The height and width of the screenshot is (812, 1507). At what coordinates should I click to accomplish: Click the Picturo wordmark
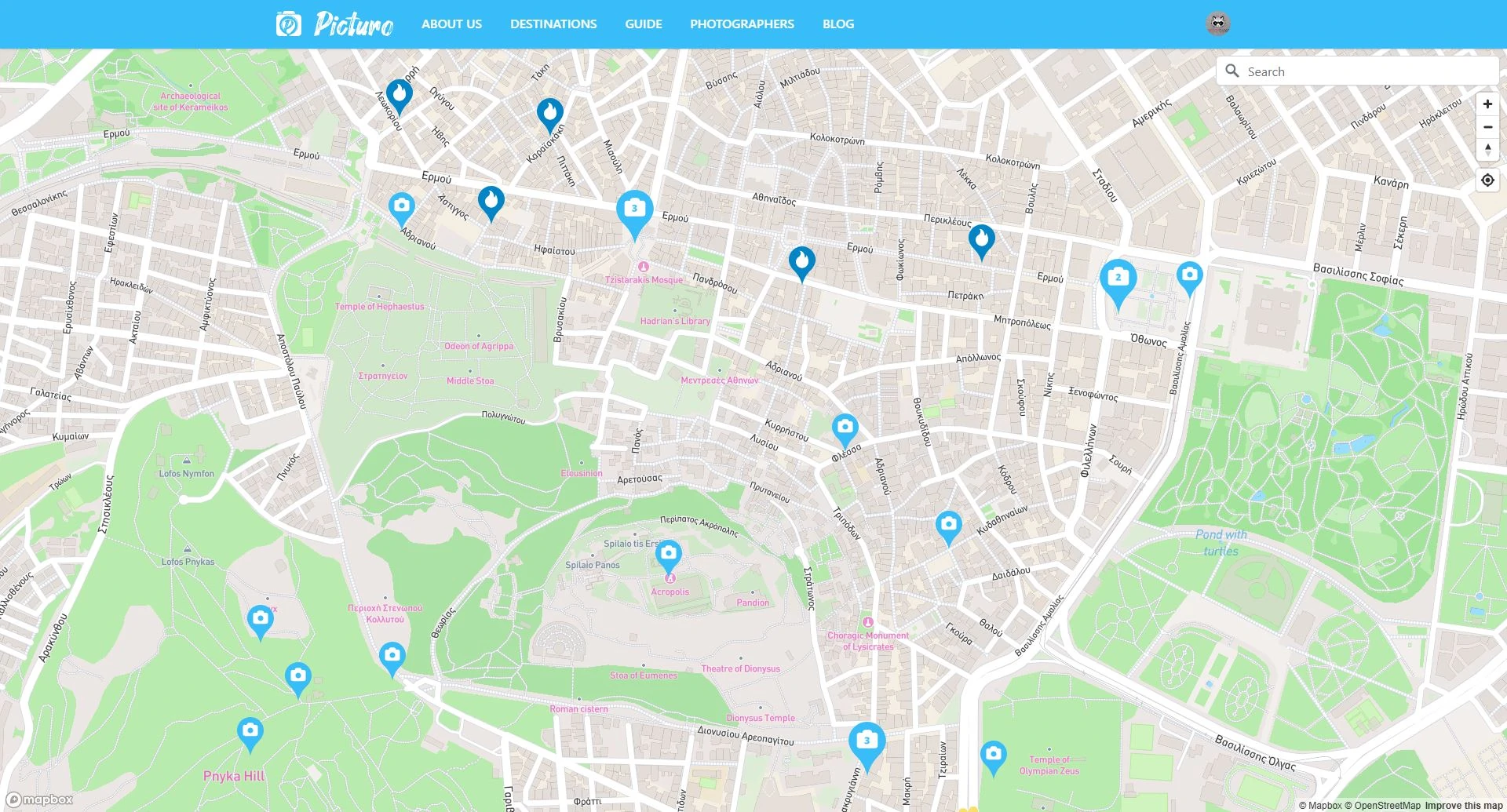[x=353, y=24]
